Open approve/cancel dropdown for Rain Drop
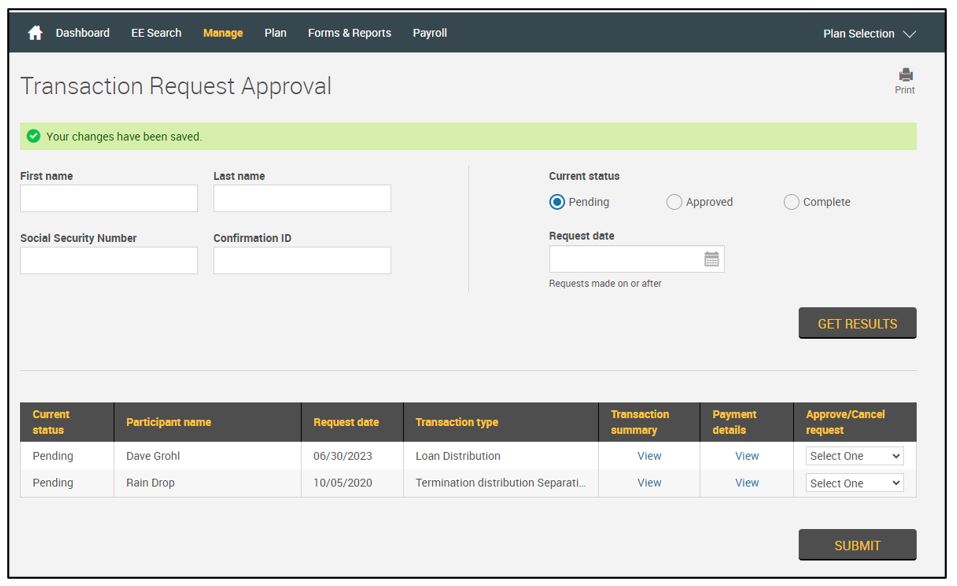 (854, 483)
